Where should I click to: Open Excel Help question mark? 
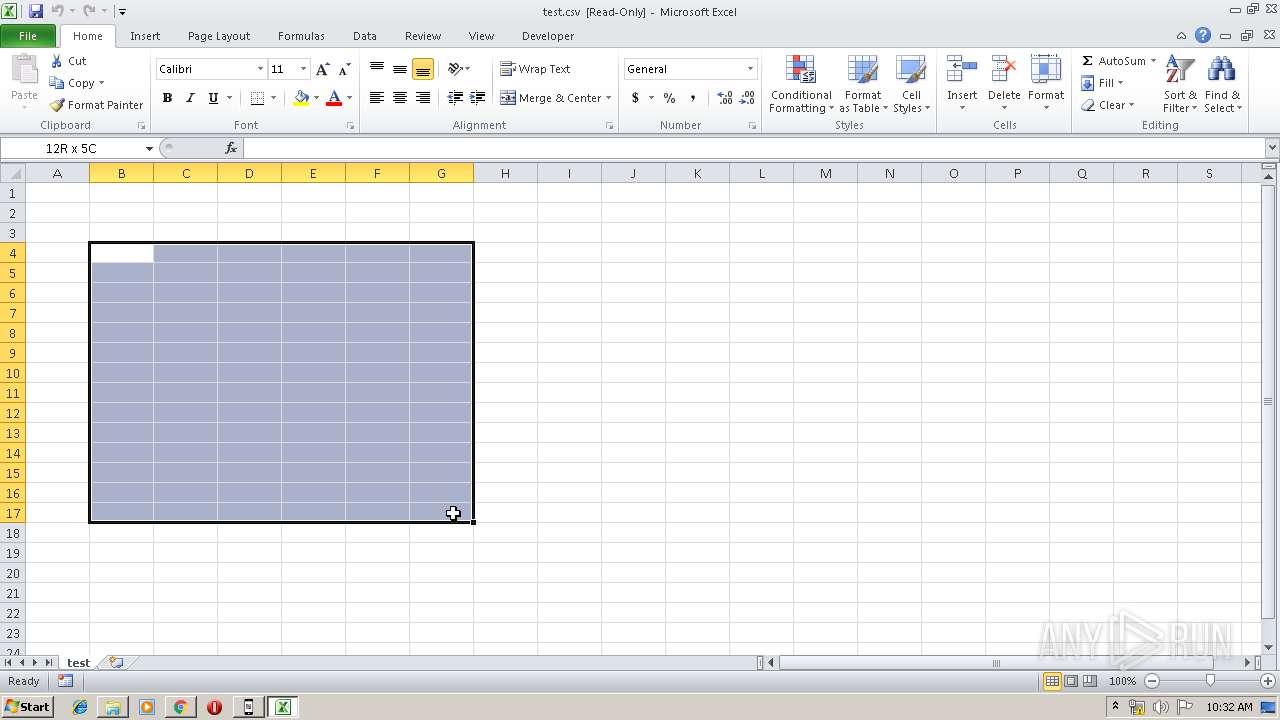1203,35
